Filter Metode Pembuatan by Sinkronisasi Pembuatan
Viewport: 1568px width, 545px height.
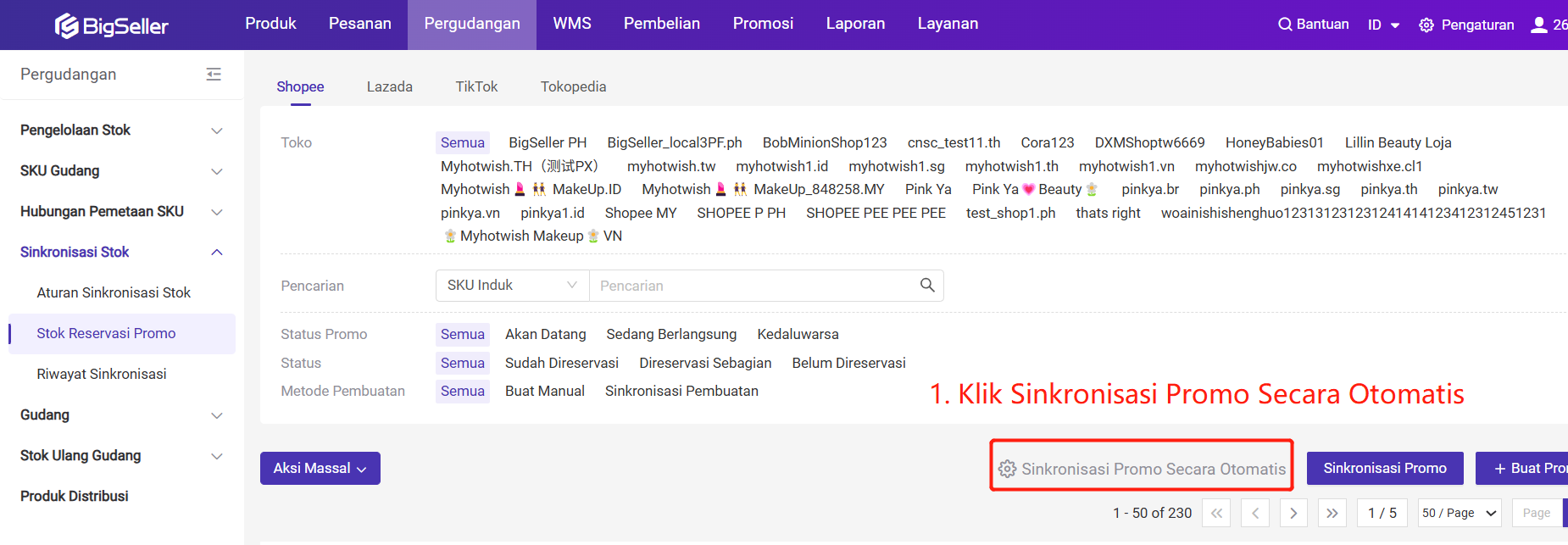(x=681, y=391)
